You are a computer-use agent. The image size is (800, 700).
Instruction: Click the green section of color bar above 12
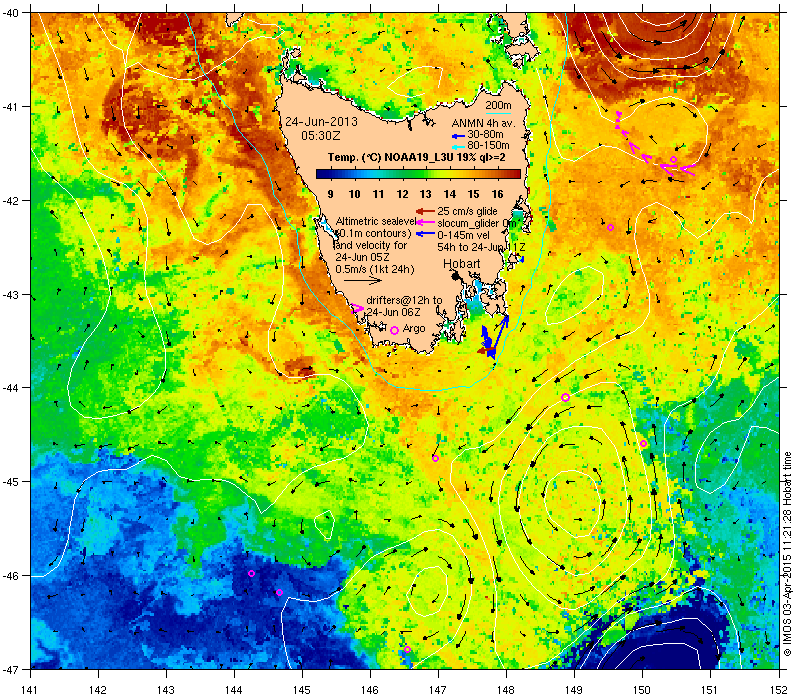[403, 174]
